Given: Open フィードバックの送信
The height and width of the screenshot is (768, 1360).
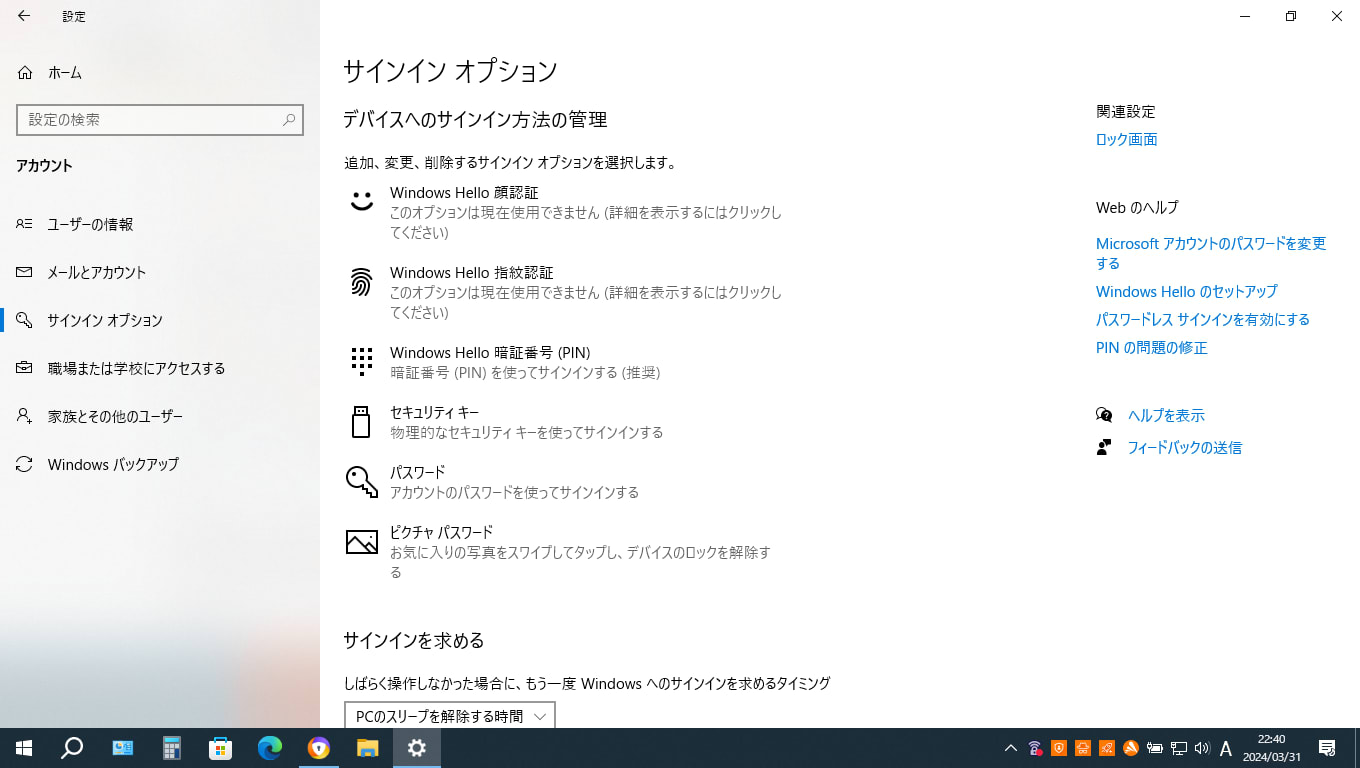Looking at the screenshot, I should tap(1184, 447).
